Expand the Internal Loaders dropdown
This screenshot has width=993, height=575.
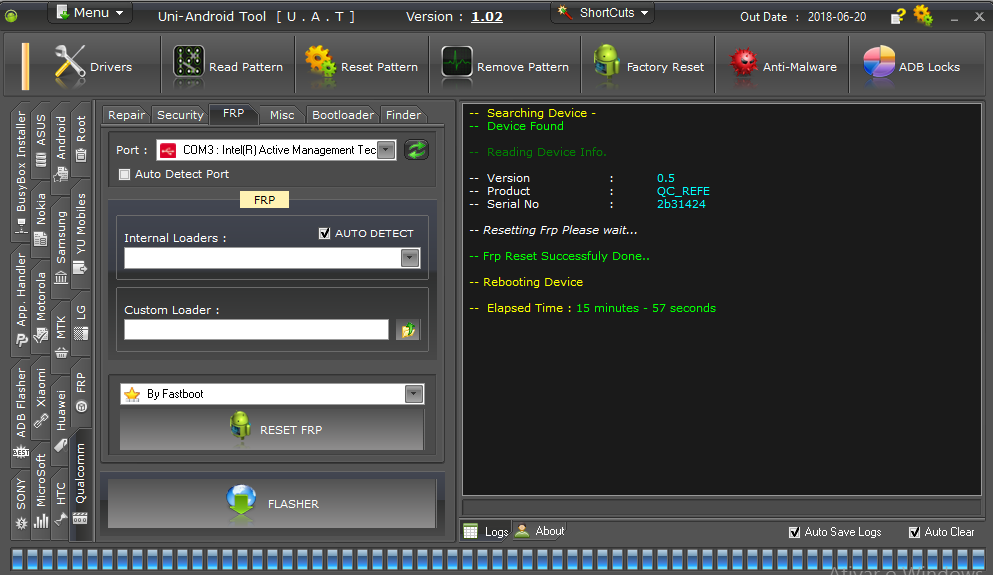tap(410, 258)
